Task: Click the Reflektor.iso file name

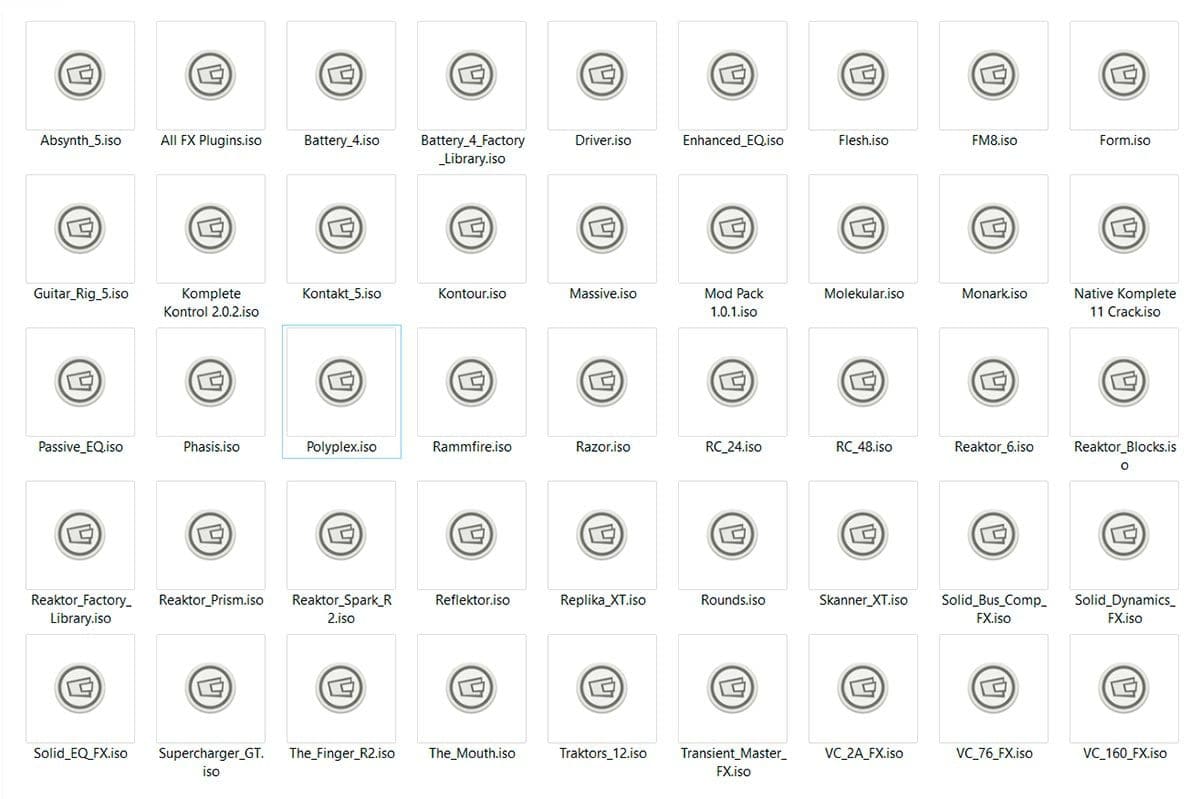Action: pos(472,600)
